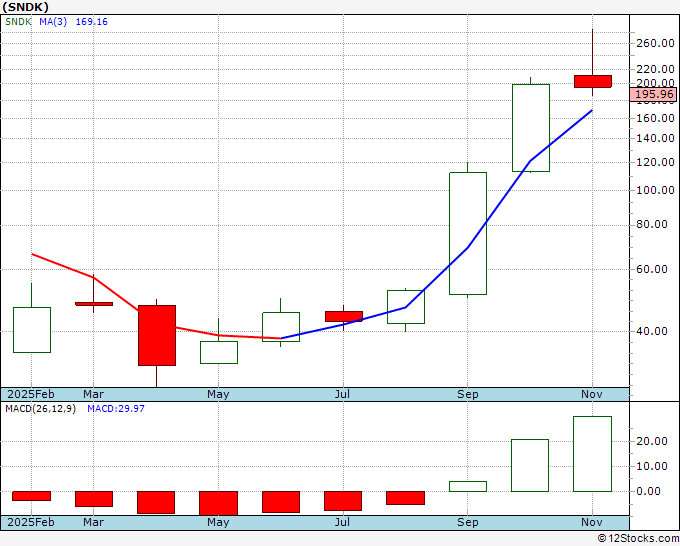This screenshot has height=546, width=680.
Task: Click the red July candlestick
Action: point(344,316)
